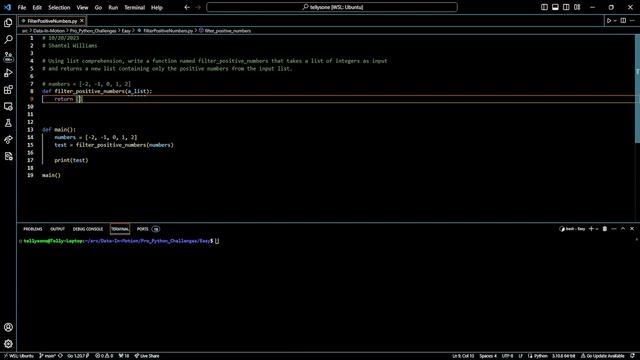Switch to the Output panel tab
This screenshot has height=360, width=640.
click(58, 229)
